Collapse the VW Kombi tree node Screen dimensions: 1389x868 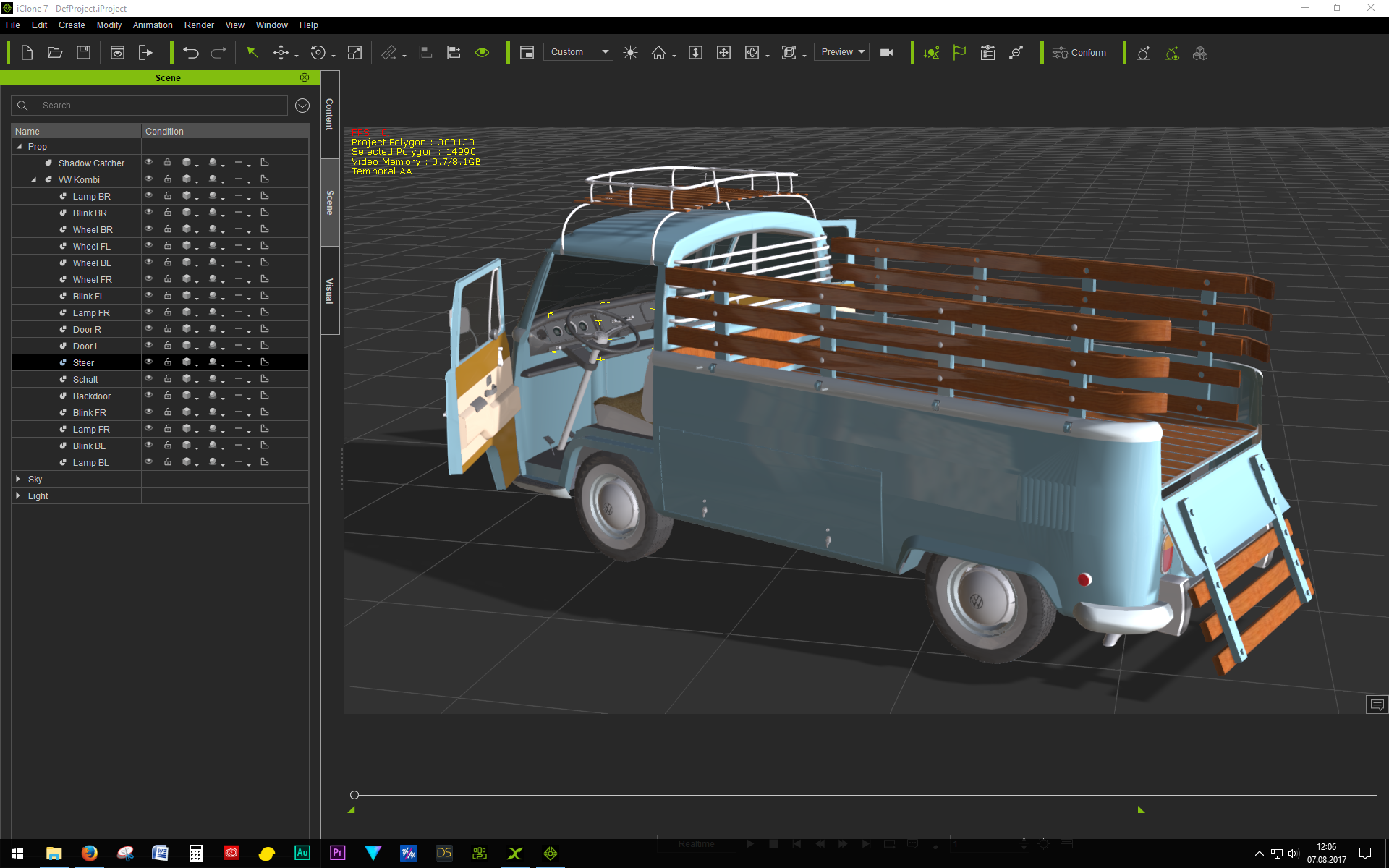point(33,179)
